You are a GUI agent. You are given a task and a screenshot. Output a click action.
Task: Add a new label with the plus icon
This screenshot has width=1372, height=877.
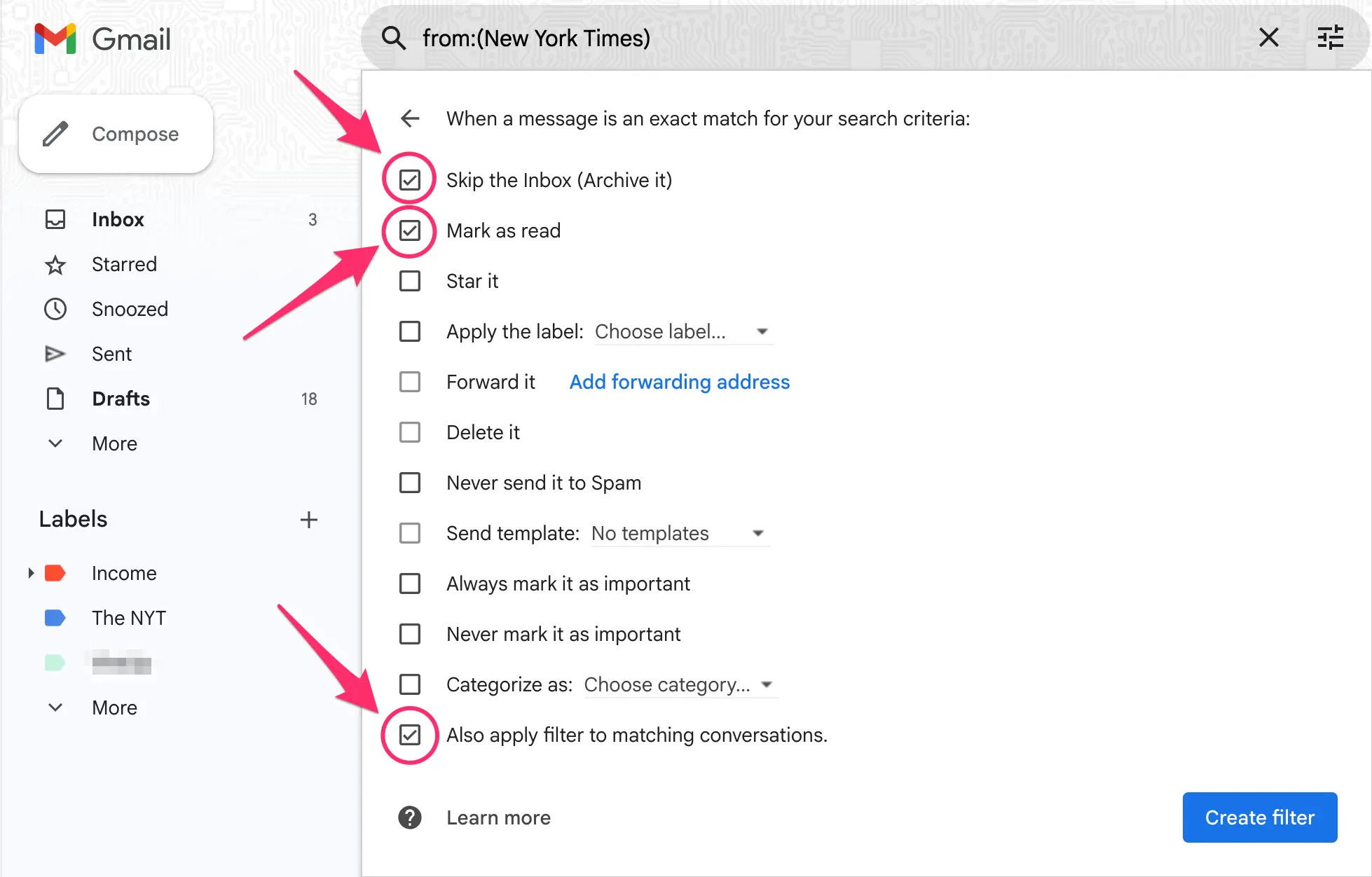[309, 519]
